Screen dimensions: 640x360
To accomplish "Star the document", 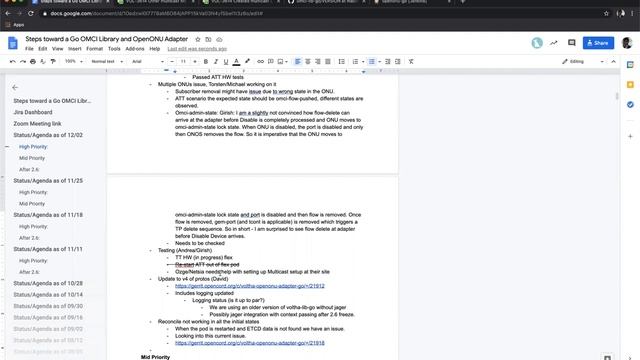I will (198, 40).
